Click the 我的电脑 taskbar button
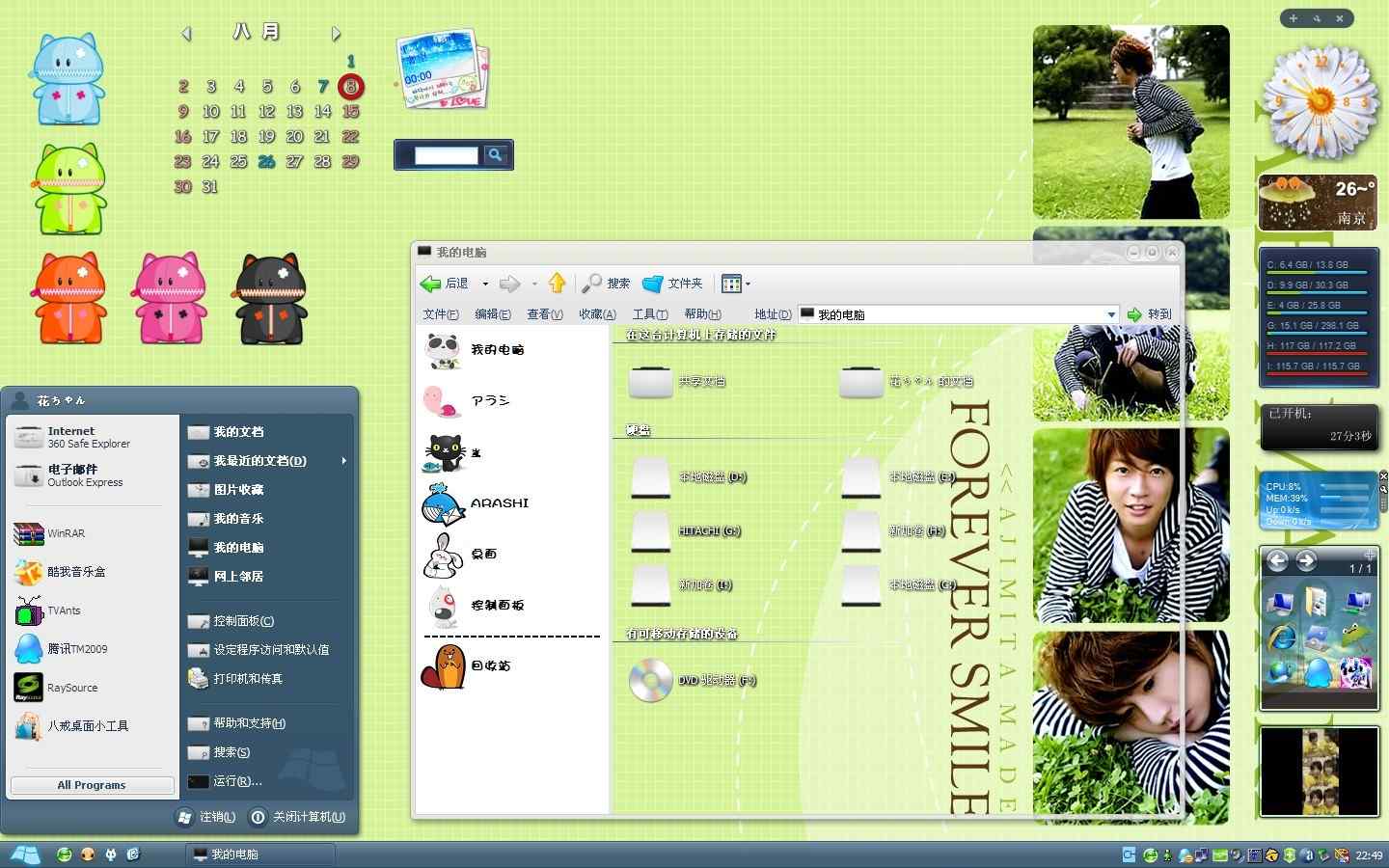Screen dimensions: 1389x868 point(260,854)
